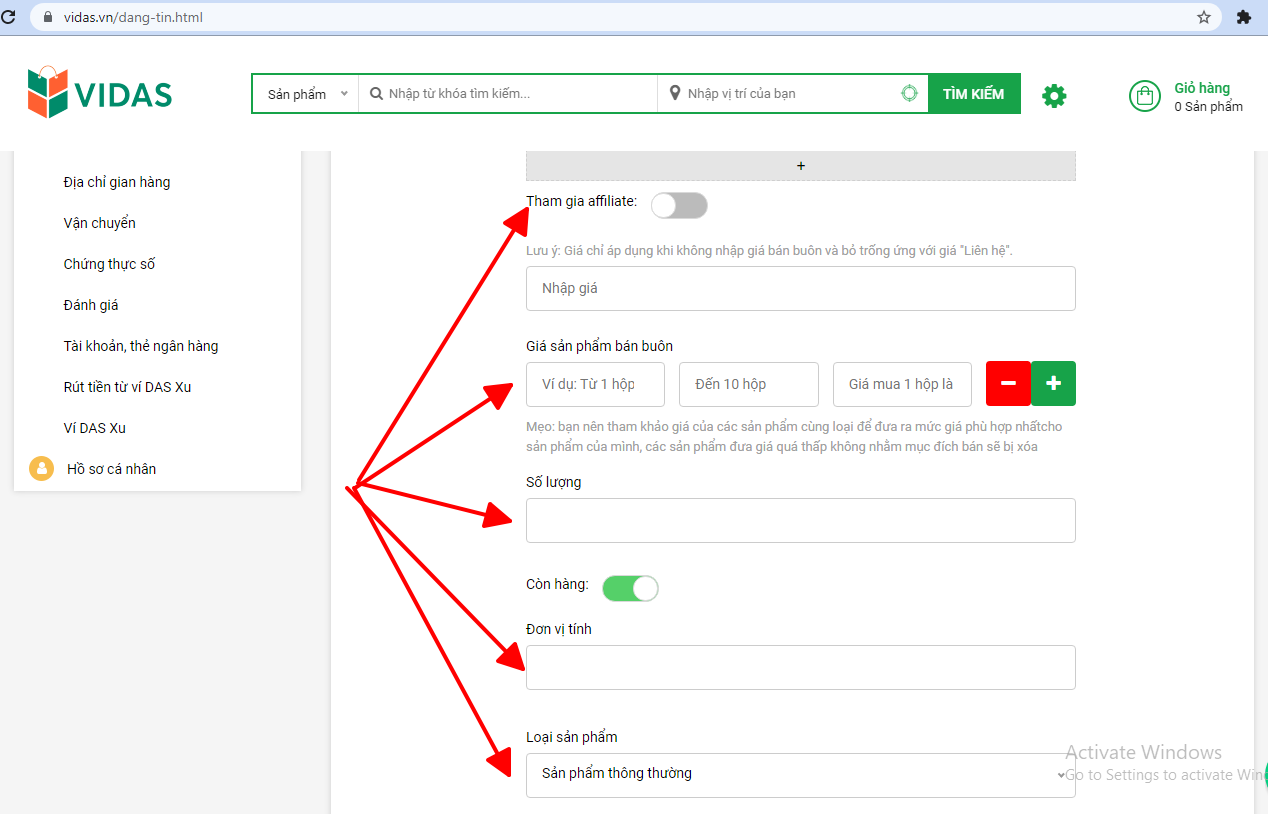Click the Giỏ hàng link
The height and width of the screenshot is (814, 1268).
tap(1201, 88)
